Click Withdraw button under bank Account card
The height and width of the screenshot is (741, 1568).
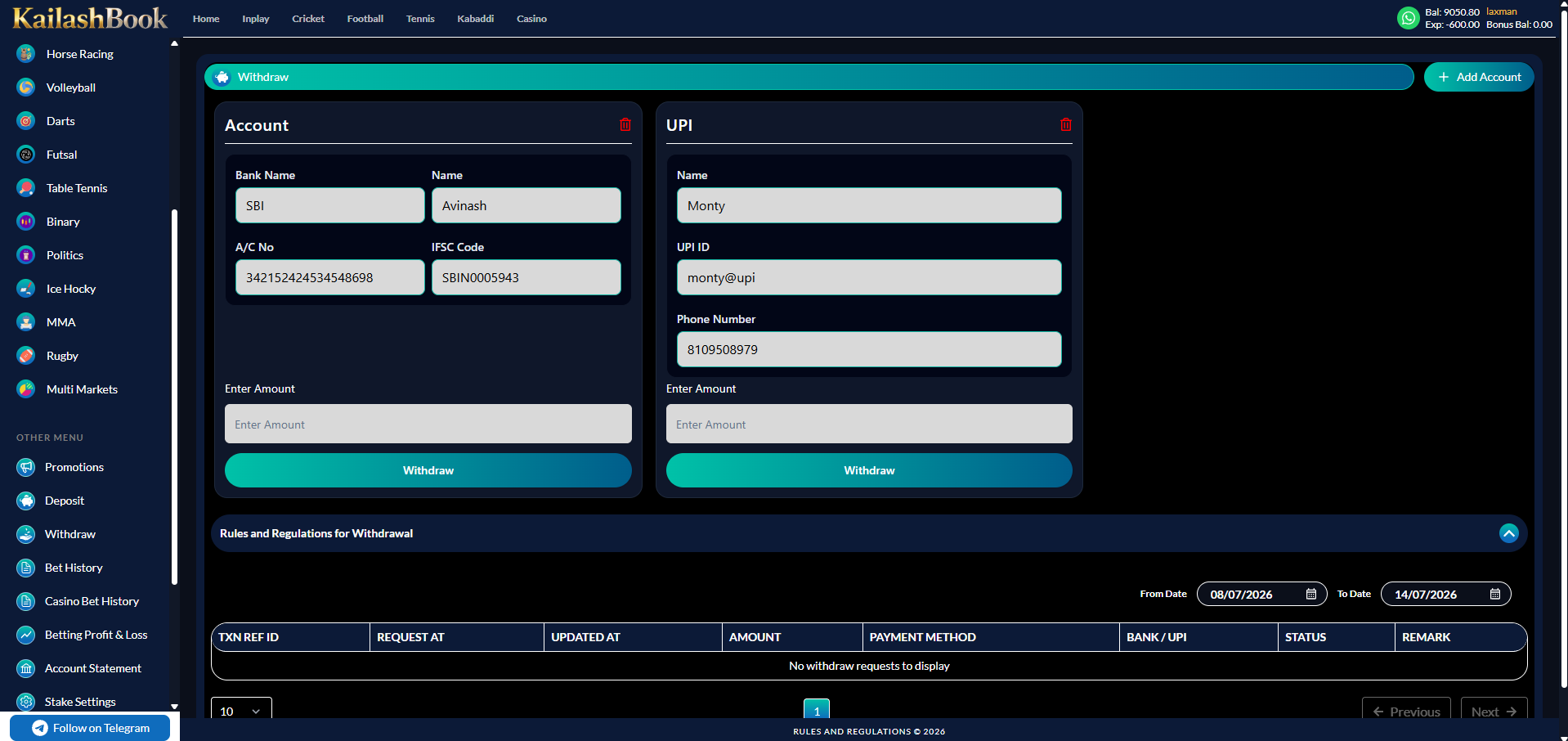point(428,470)
